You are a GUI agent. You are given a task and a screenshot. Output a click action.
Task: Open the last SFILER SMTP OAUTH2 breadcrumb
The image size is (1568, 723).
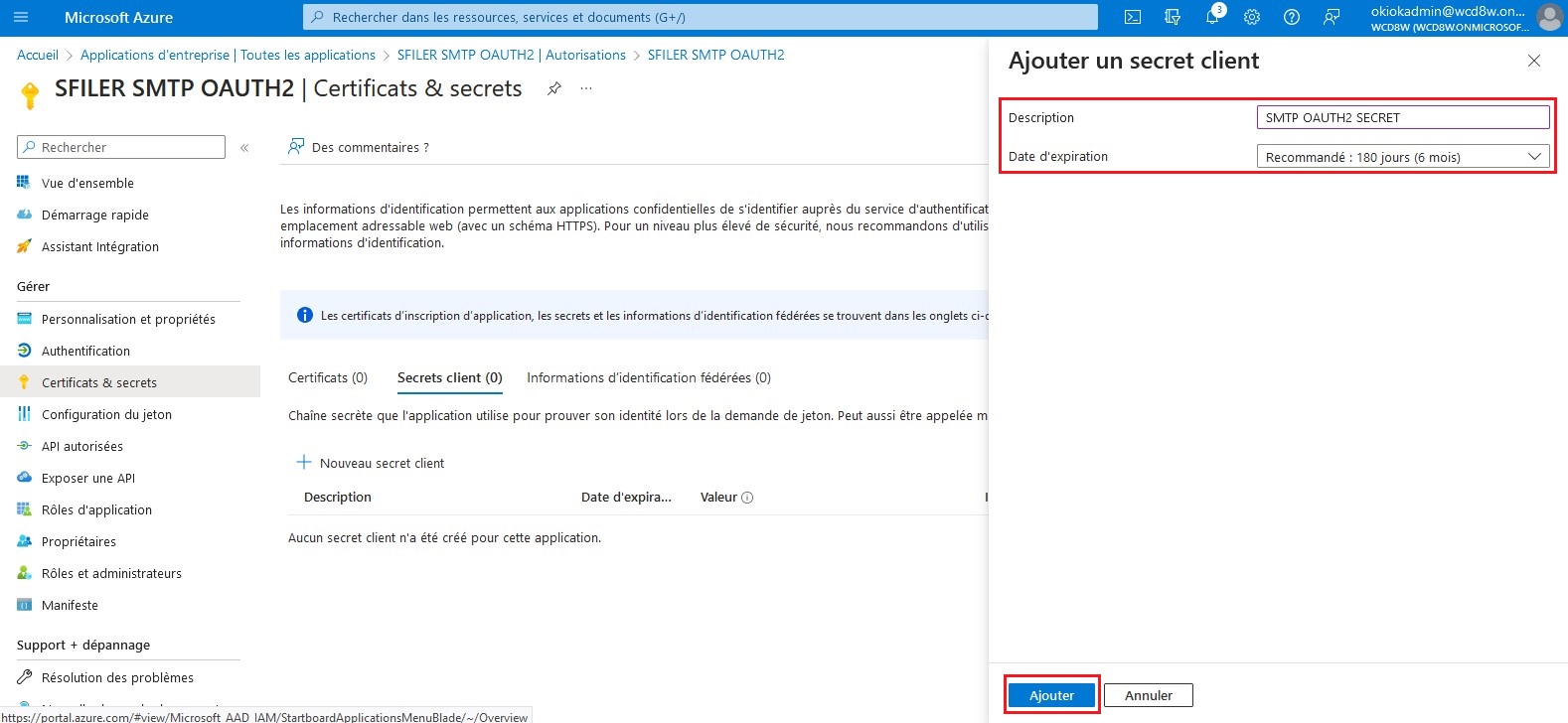tap(716, 55)
